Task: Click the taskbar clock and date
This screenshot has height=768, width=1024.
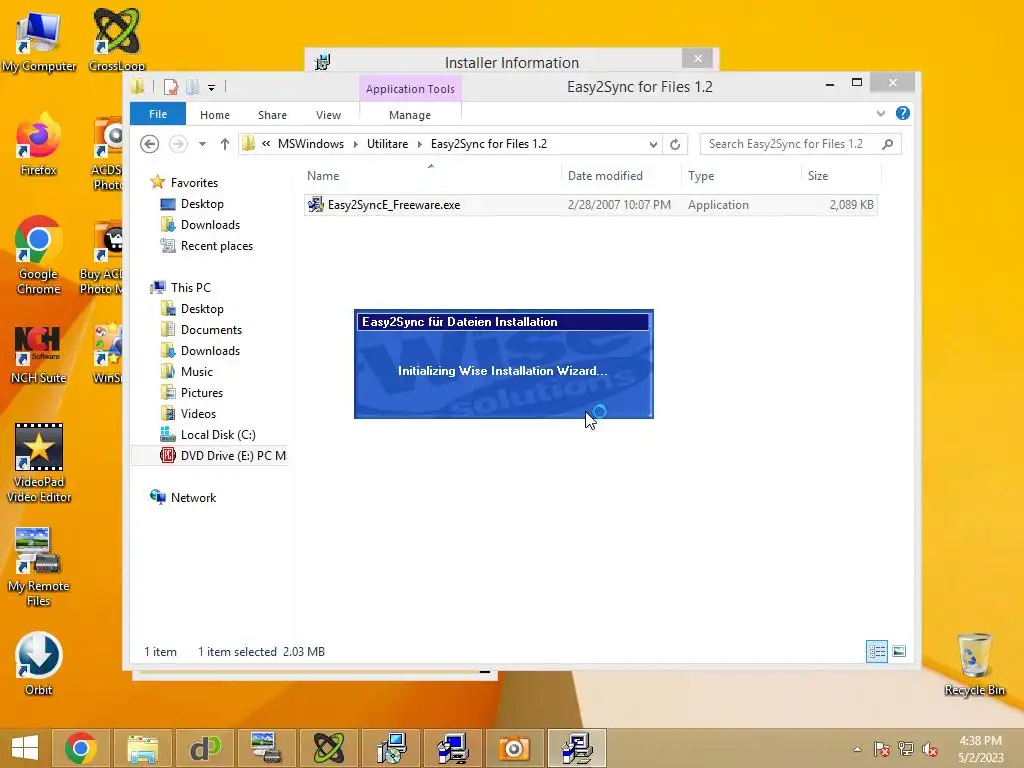Action: coord(980,749)
